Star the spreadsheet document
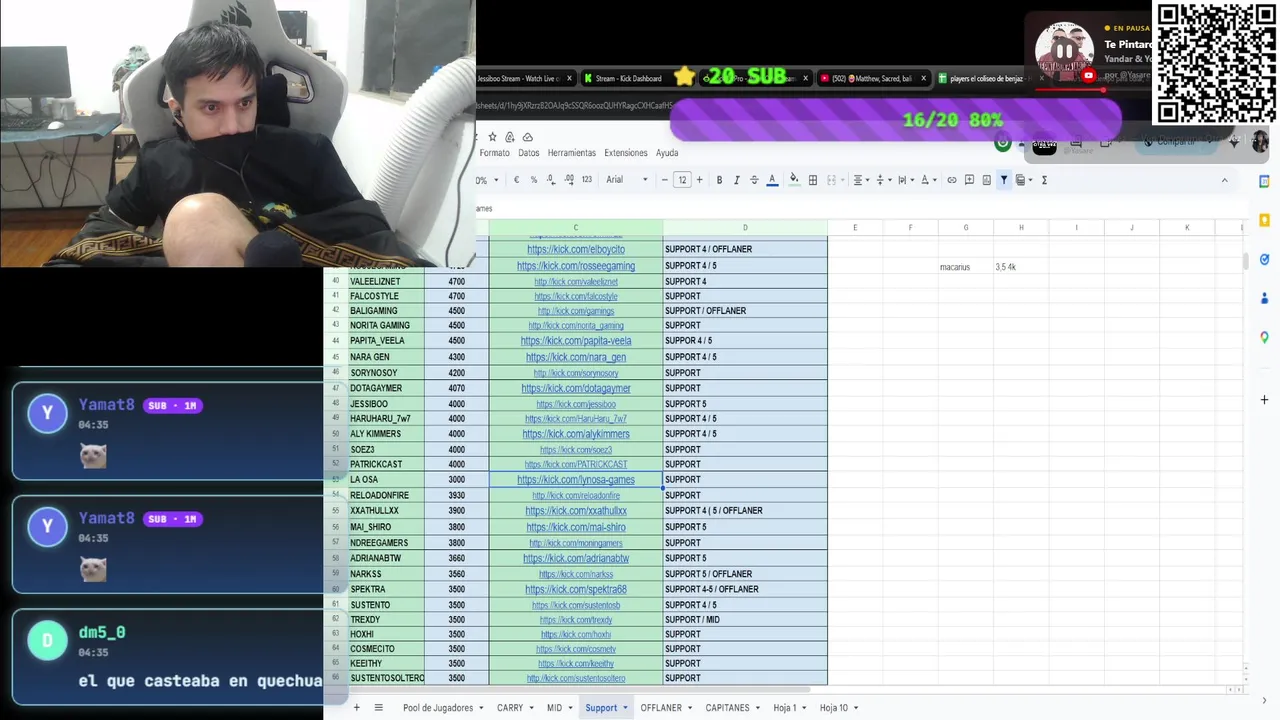The height and width of the screenshot is (720, 1280). (492, 137)
